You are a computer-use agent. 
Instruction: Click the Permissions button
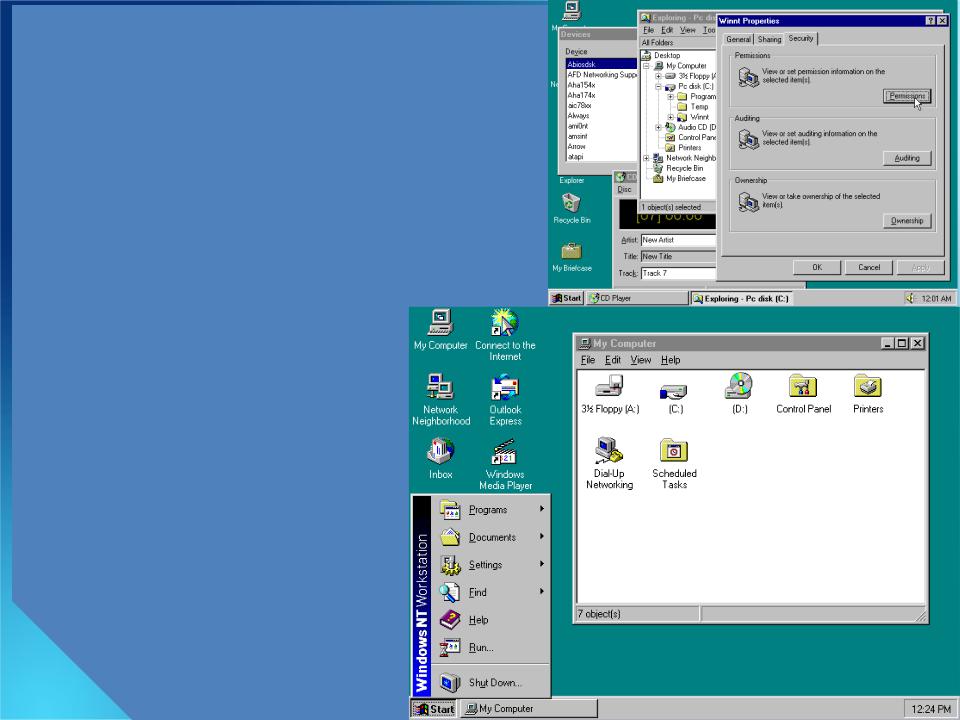click(x=907, y=96)
